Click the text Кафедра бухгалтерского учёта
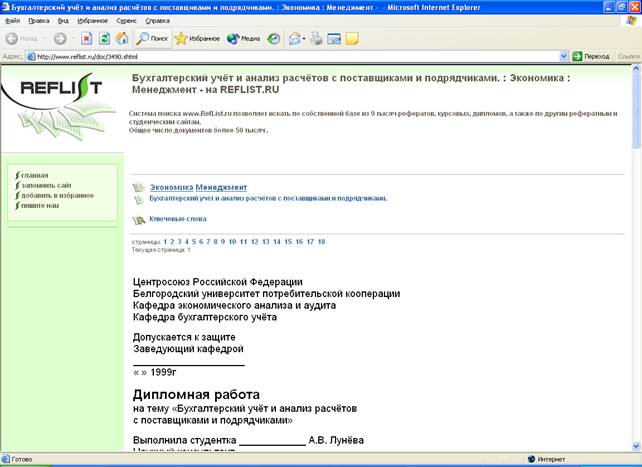Image resolution: width=642 pixels, height=467 pixels. [205, 317]
